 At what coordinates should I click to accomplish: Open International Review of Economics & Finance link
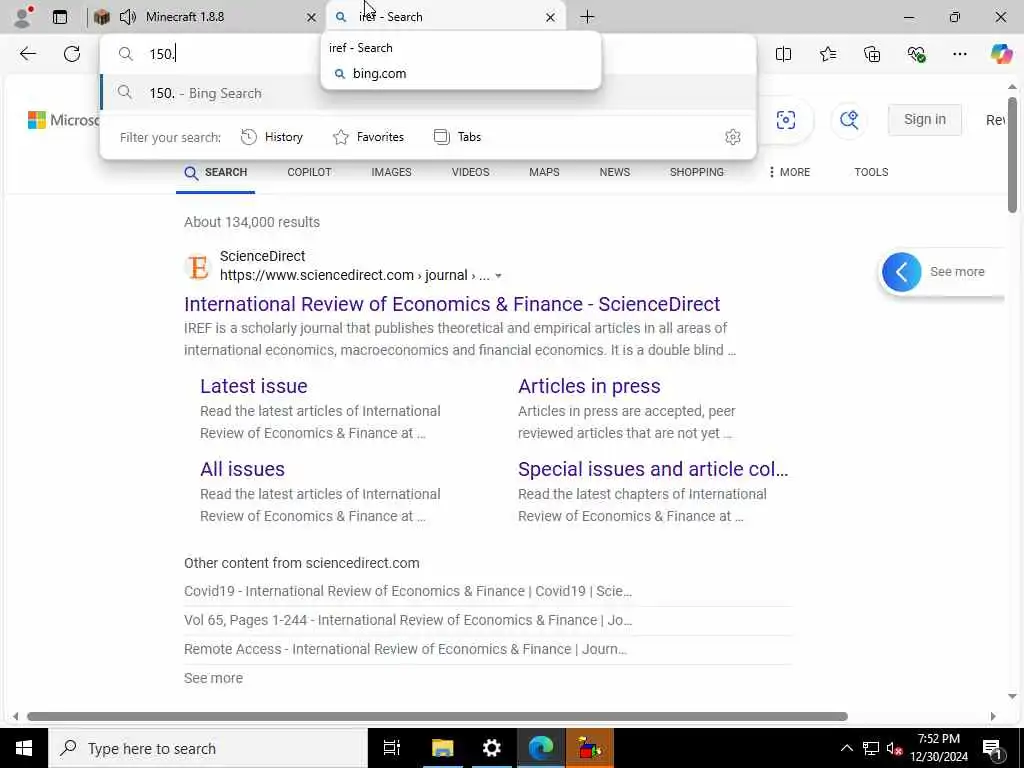pos(452,304)
